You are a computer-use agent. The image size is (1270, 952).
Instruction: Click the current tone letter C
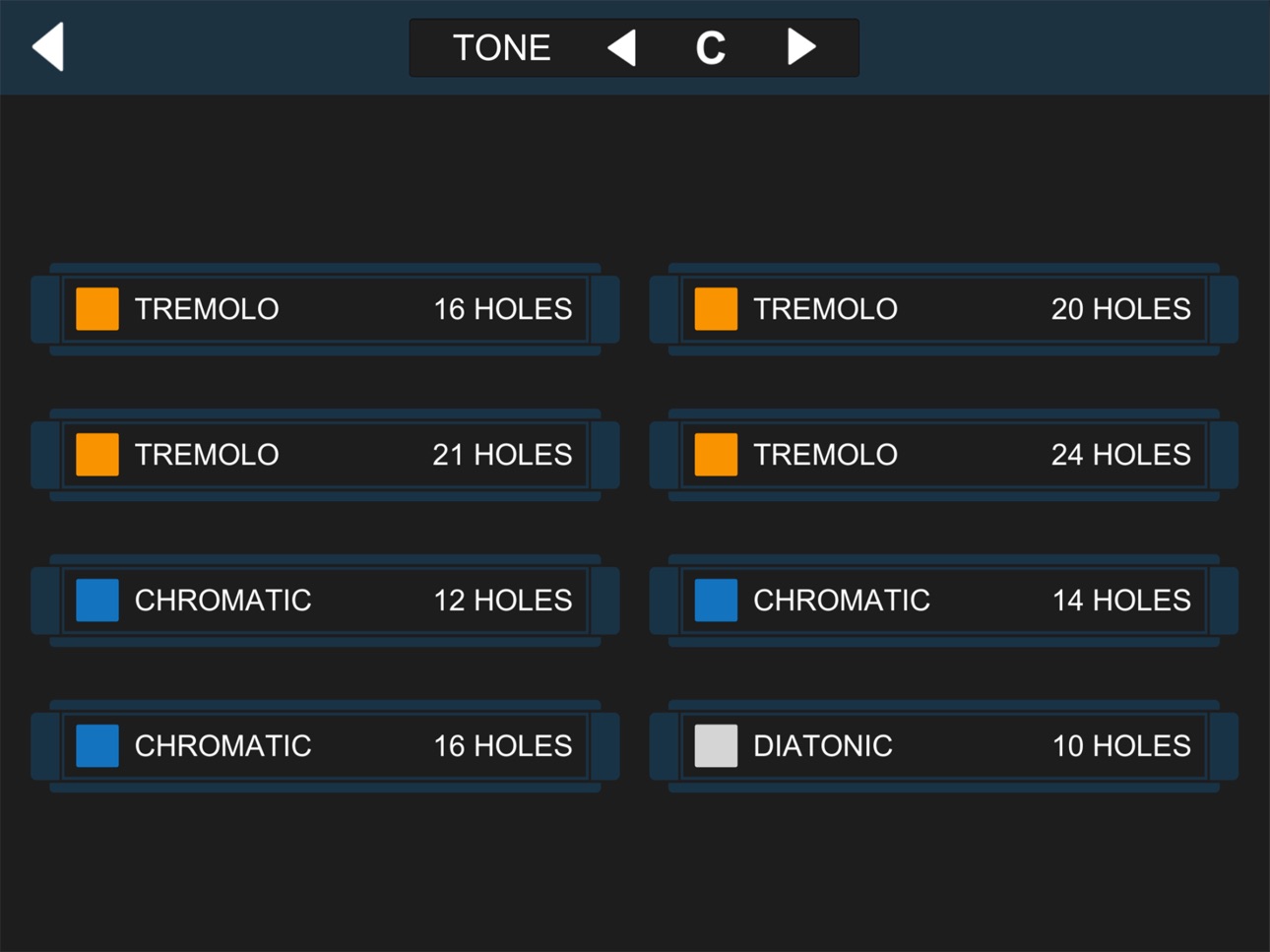click(x=710, y=47)
